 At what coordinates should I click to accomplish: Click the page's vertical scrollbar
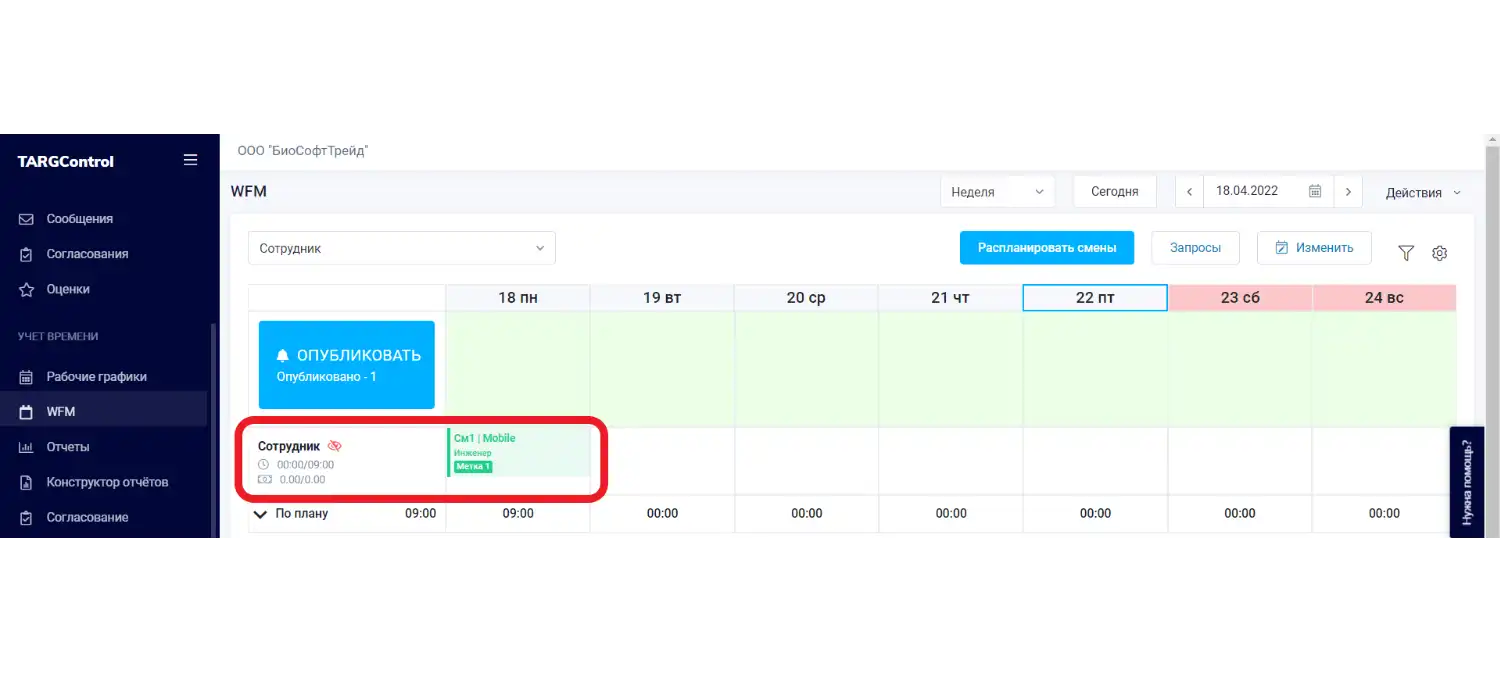(x=1492, y=340)
